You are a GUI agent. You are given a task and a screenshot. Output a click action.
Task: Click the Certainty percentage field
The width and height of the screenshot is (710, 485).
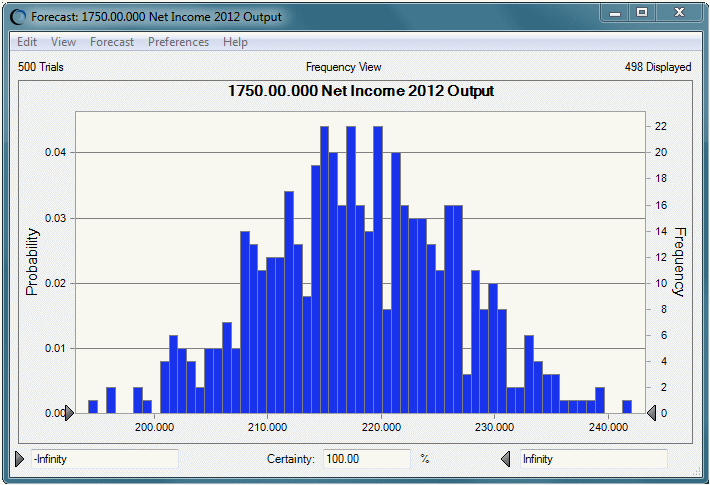coord(366,459)
